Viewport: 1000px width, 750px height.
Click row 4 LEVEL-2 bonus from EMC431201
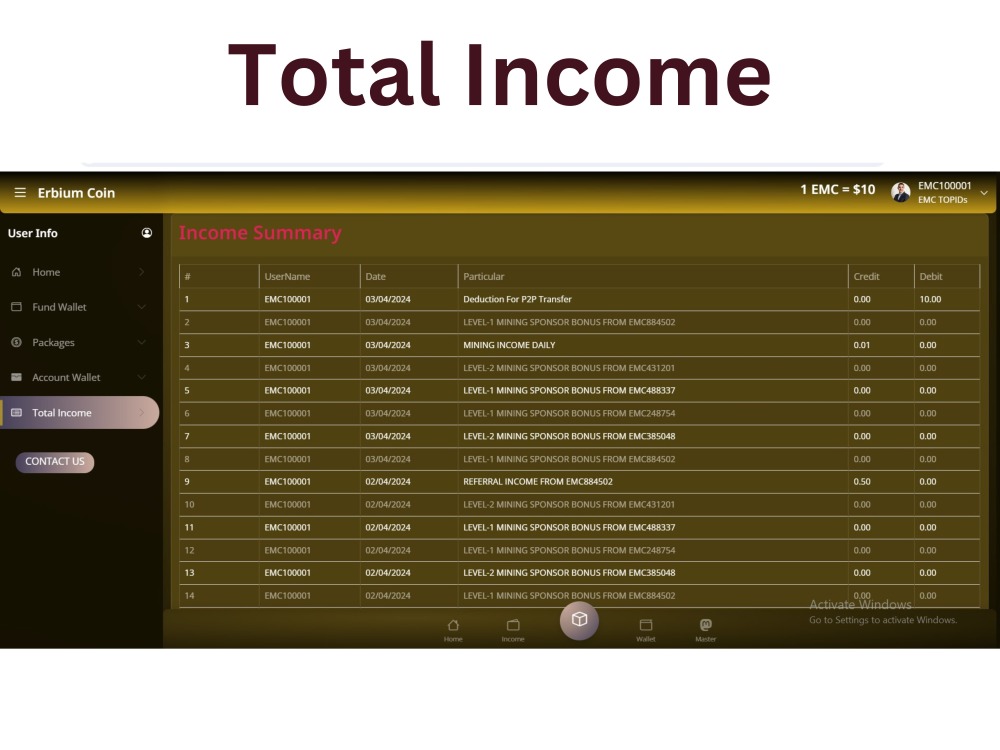click(569, 368)
